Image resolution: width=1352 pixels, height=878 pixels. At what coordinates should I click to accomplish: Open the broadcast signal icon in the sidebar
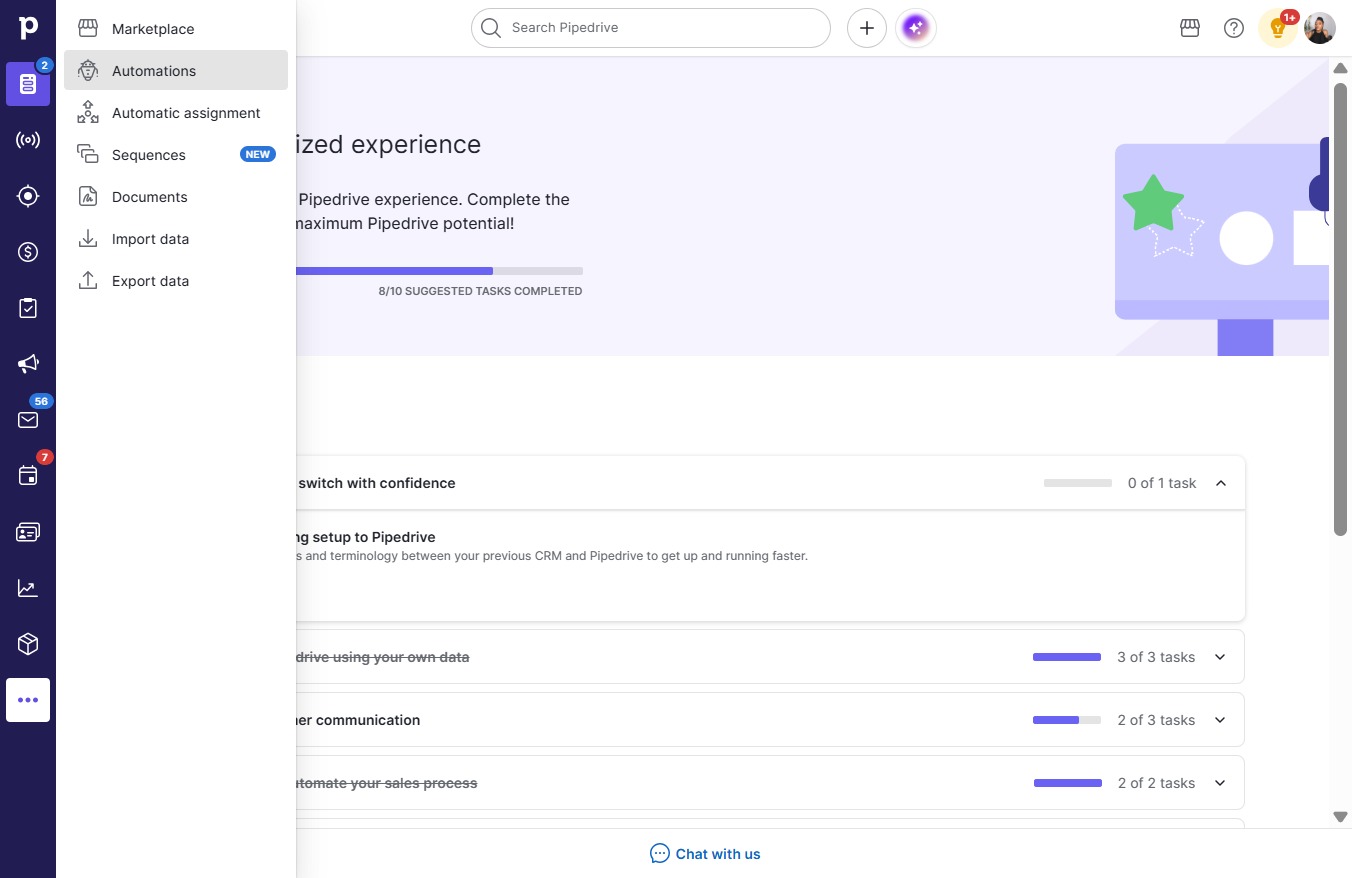click(x=28, y=140)
